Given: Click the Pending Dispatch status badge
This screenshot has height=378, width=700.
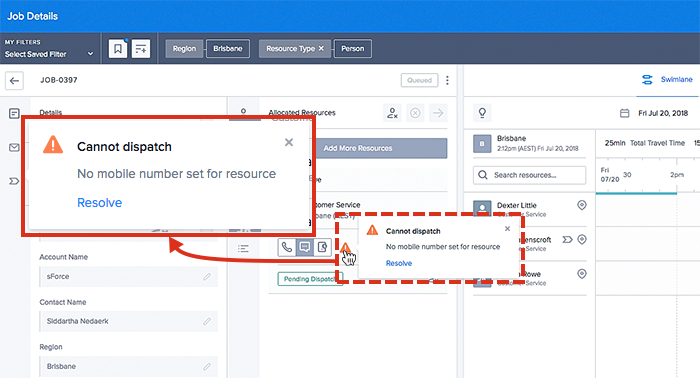Looking at the screenshot, I should pyautogui.click(x=309, y=279).
